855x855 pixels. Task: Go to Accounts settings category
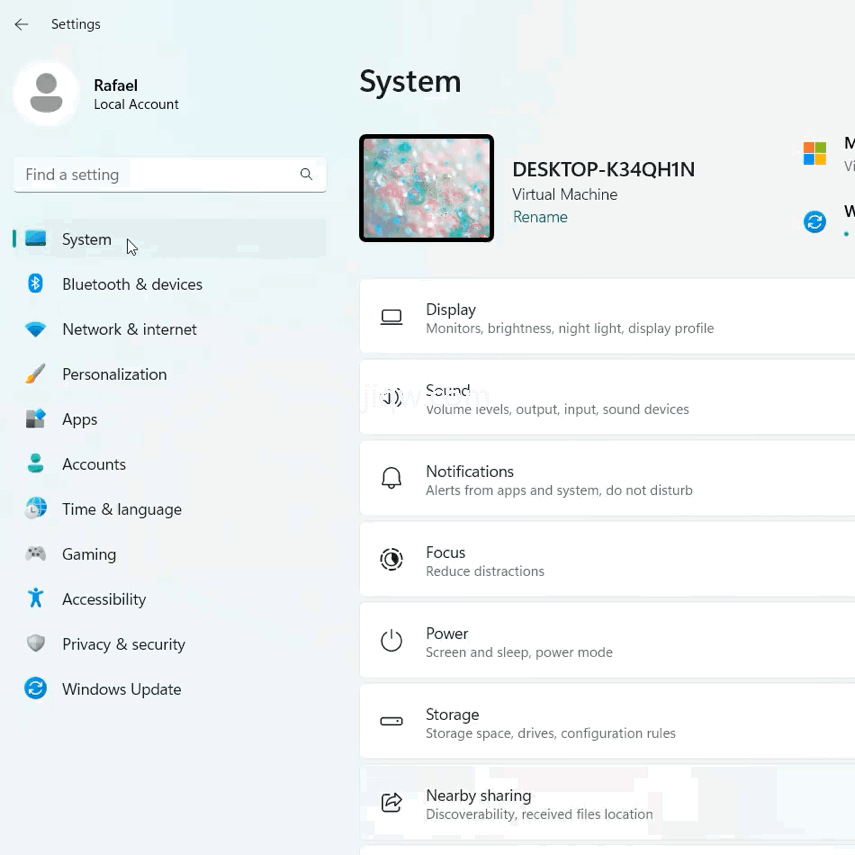(x=94, y=464)
